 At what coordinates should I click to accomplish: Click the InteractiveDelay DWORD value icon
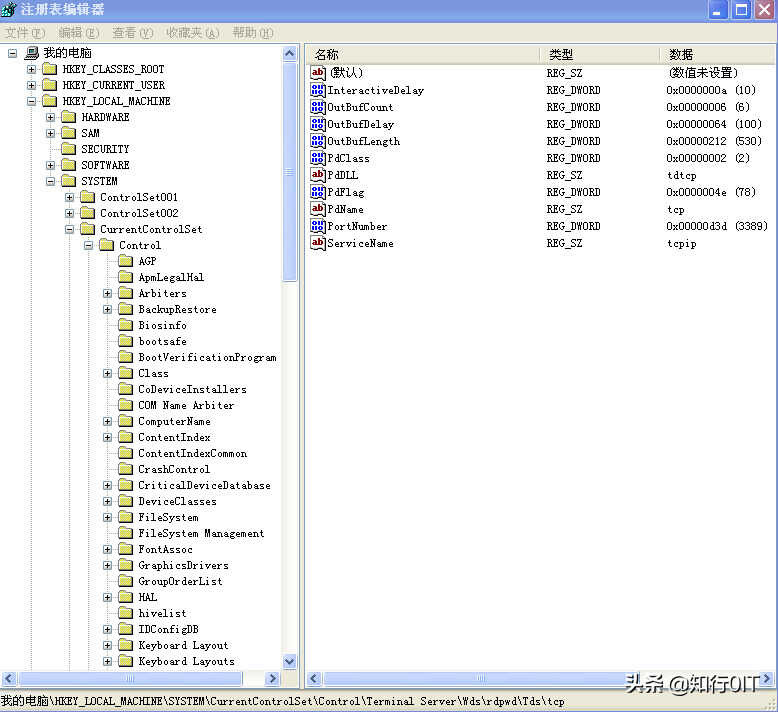click(318, 90)
